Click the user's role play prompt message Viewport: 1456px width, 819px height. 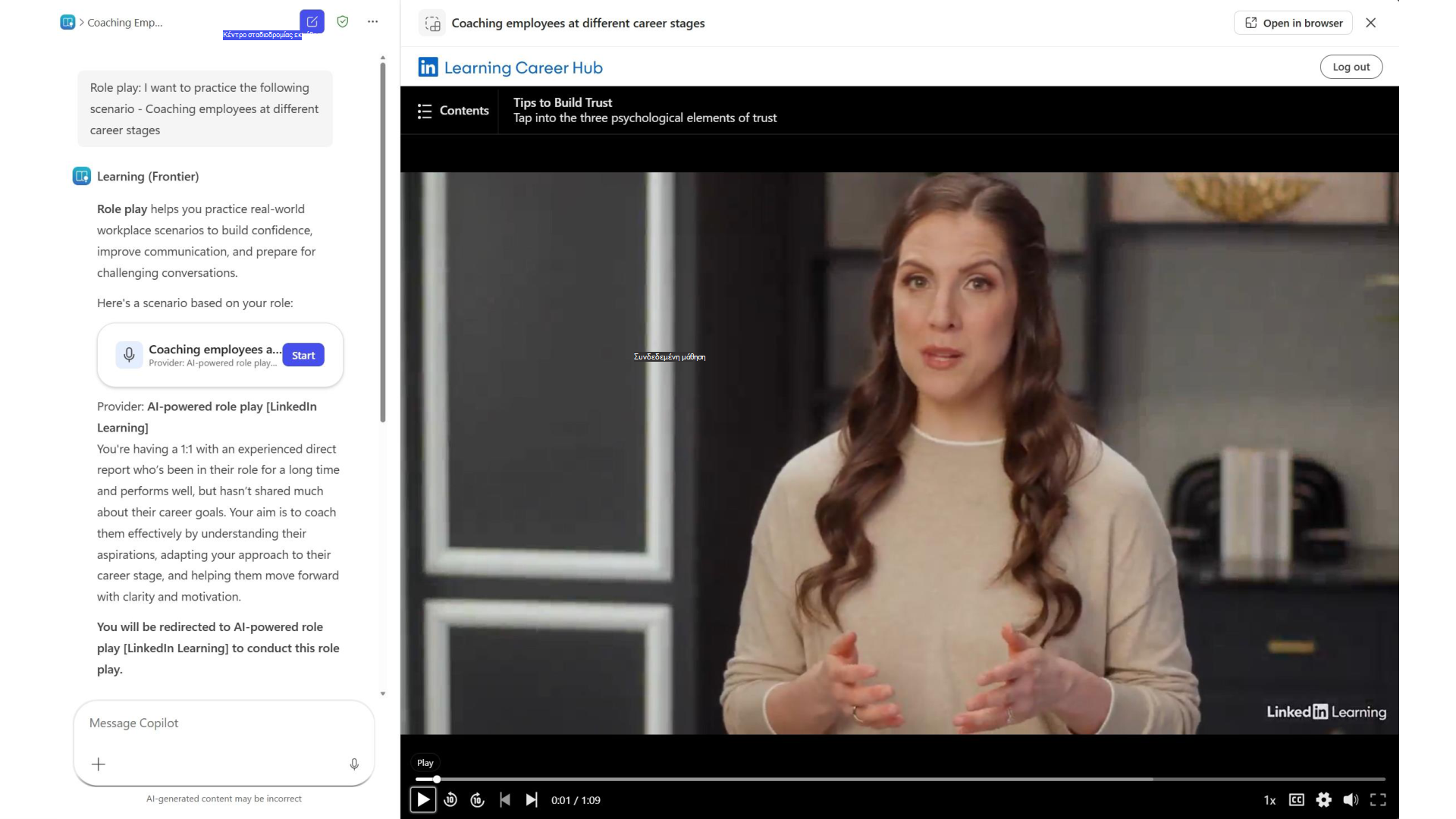point(205,108)
